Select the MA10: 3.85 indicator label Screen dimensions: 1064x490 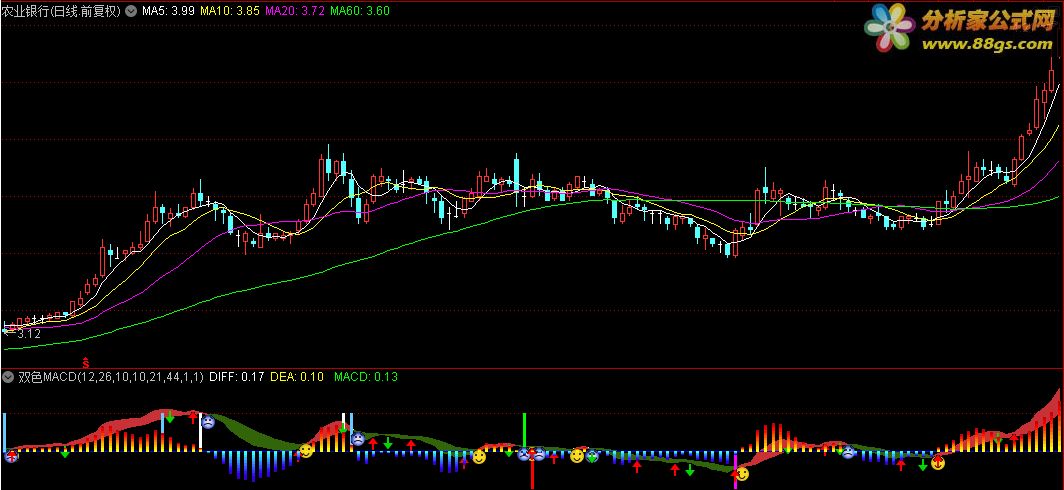tap(229, 12)
